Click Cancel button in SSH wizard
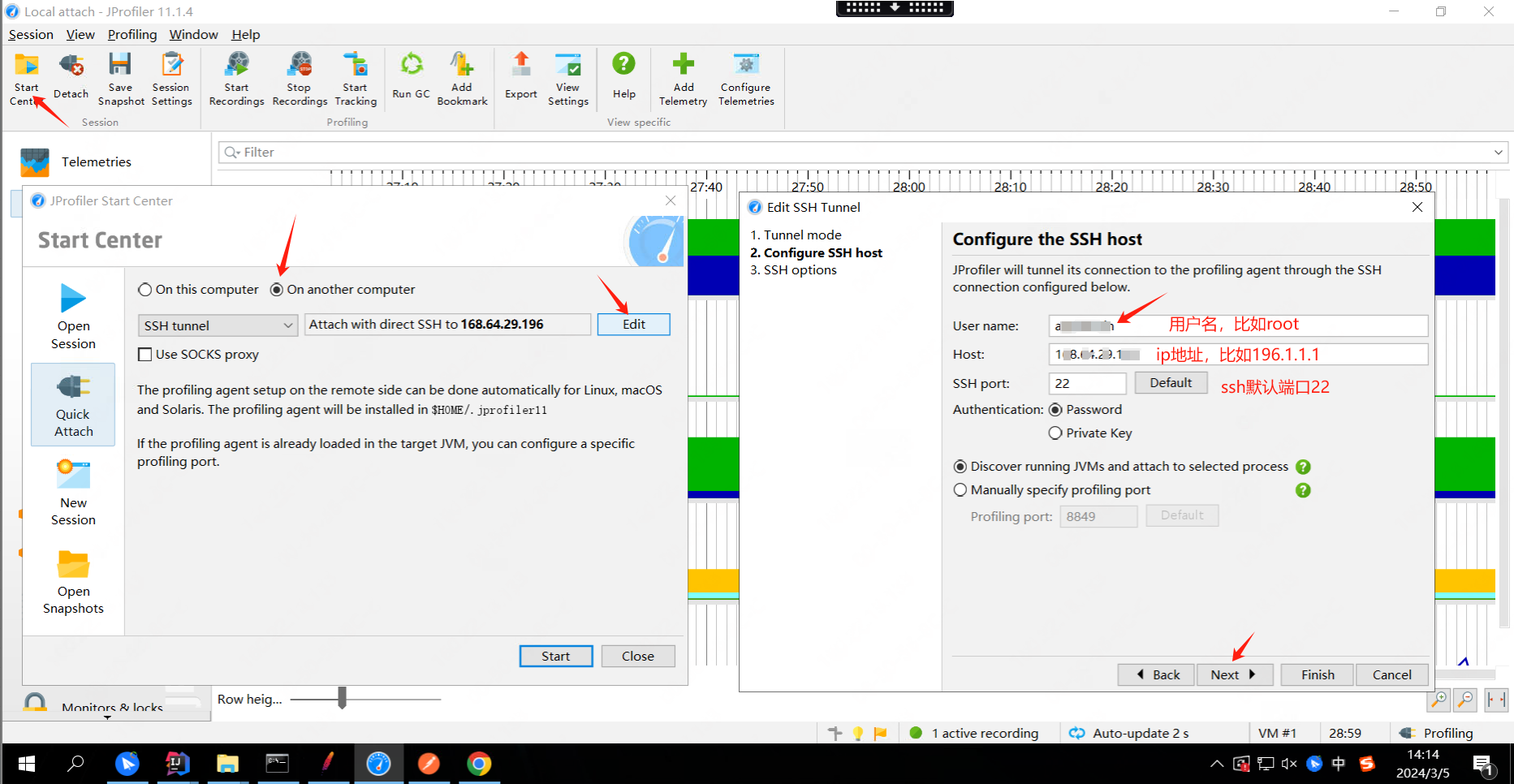Screen dimensions: 1514x784 point(1392,675)
